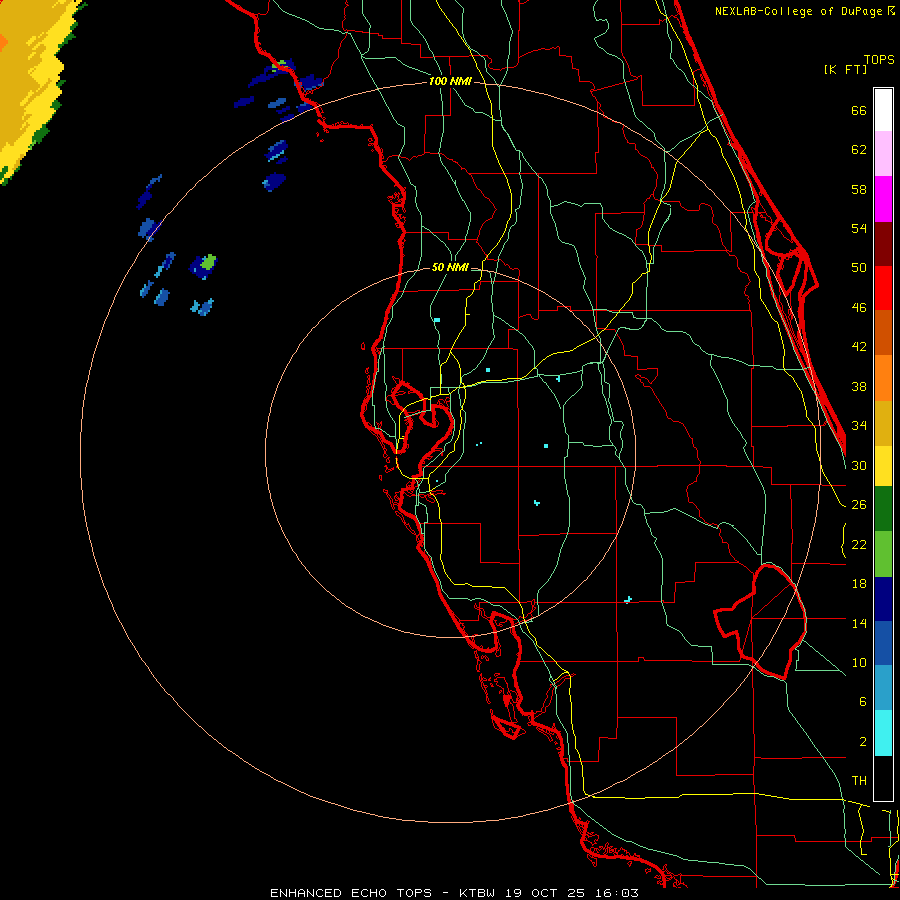Click the 58 legend value
The width and height of the screenshot is (900, 900).
point(859,189)
